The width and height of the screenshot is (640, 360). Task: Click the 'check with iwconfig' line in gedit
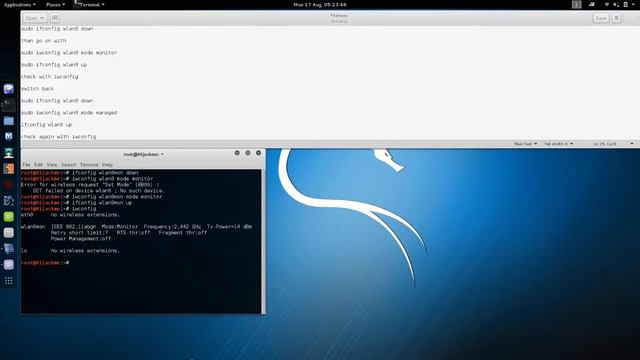49,76
